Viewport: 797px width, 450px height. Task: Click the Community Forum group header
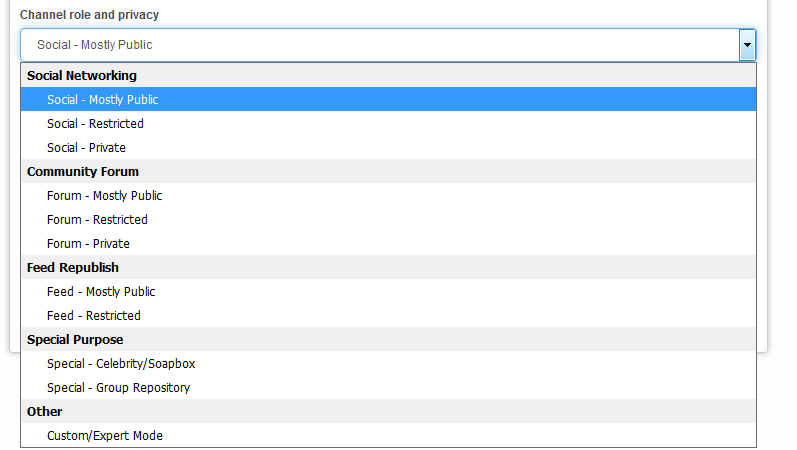coord(83,172)
